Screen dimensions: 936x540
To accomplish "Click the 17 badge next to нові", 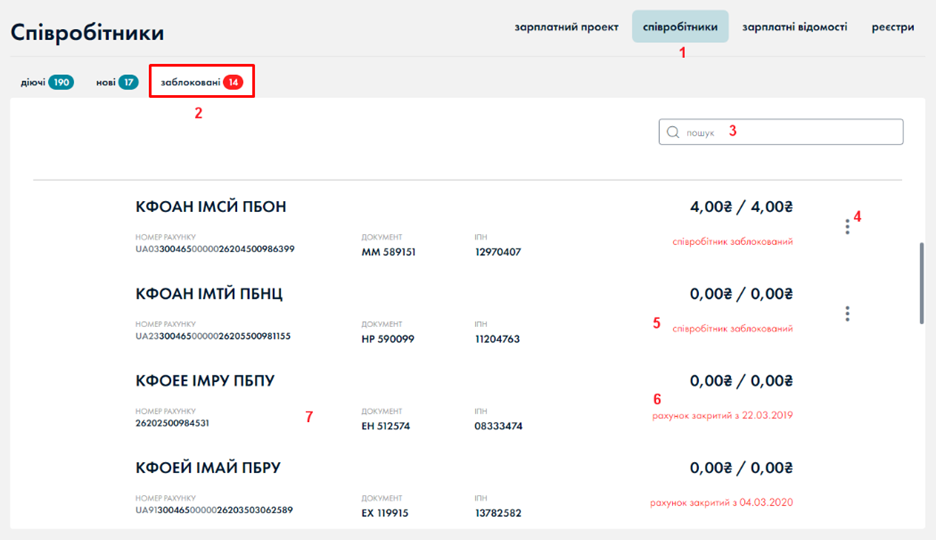I will pyautogui.click(x=128, y=82).
